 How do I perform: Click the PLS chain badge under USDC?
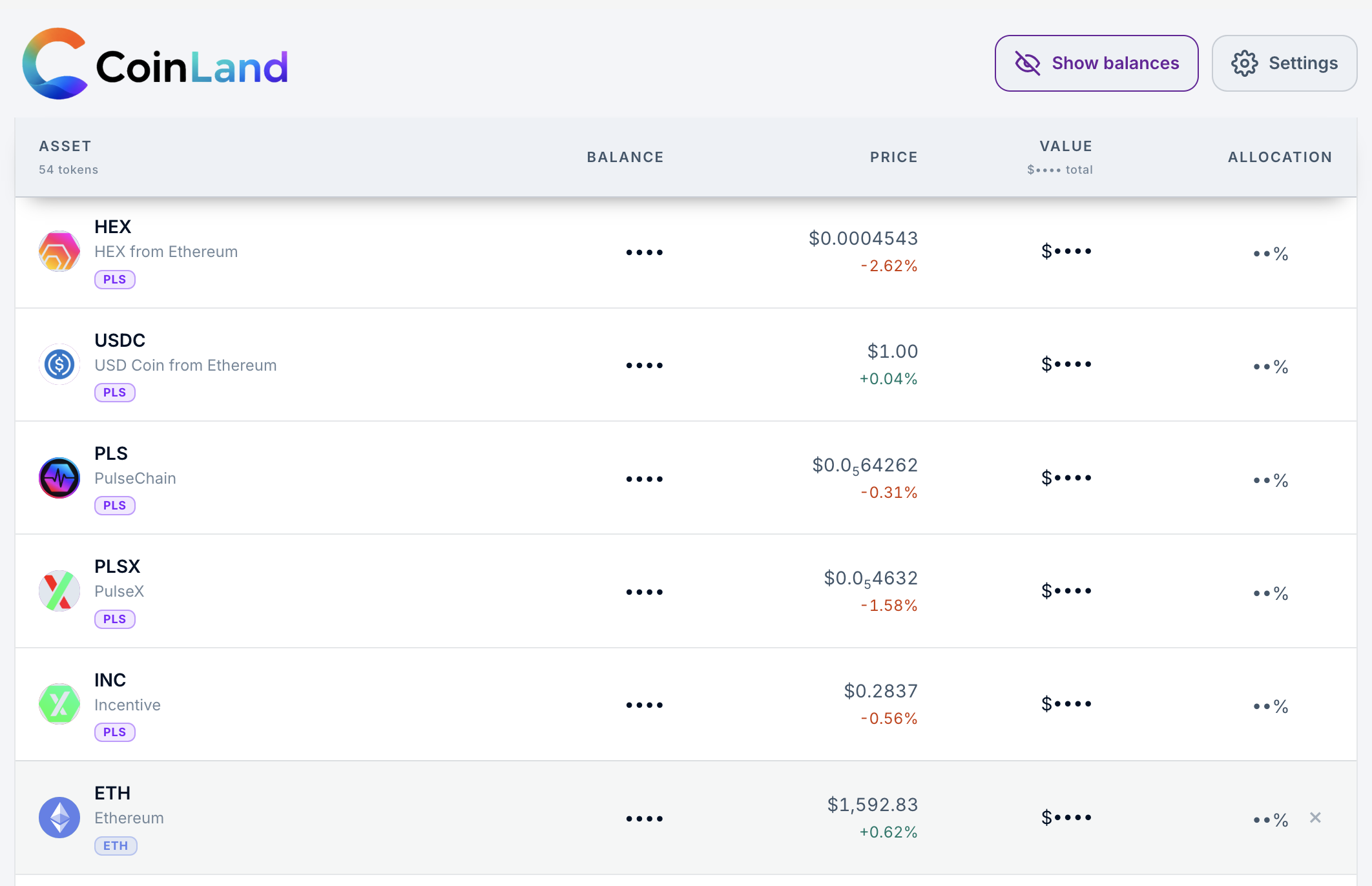[115, 393]
